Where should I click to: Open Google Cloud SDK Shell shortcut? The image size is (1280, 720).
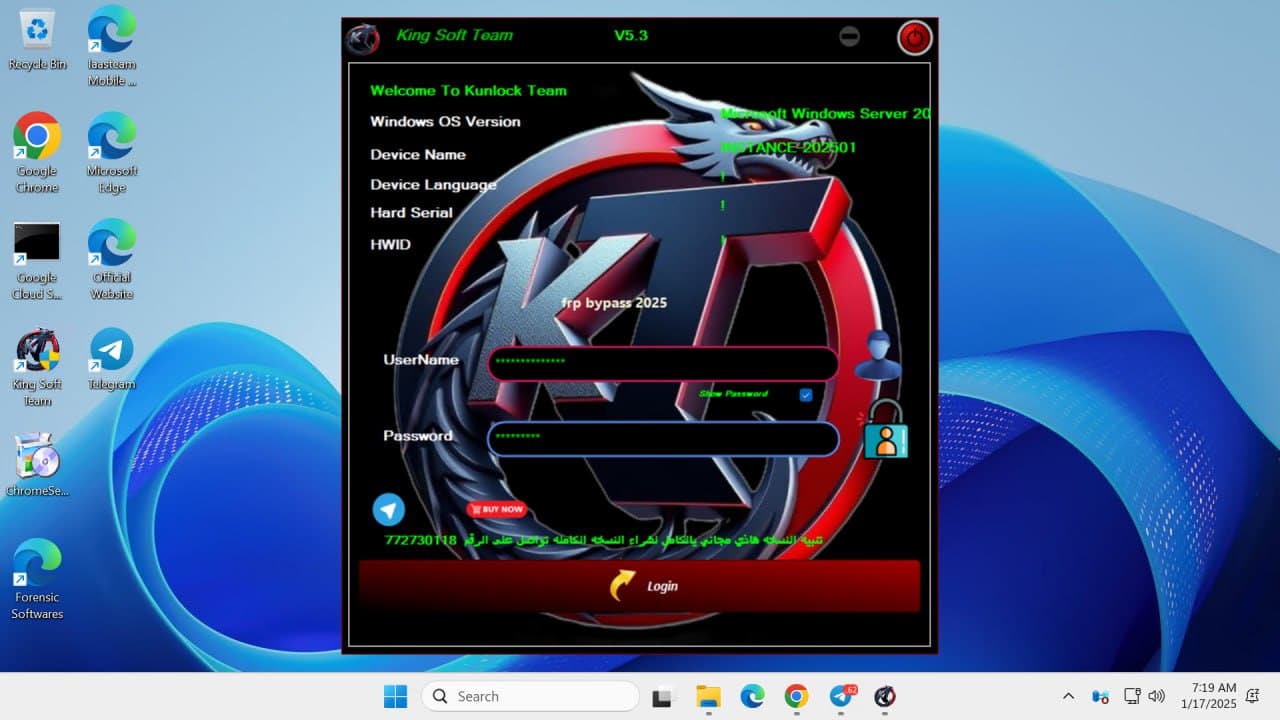(x=37, y=260)
